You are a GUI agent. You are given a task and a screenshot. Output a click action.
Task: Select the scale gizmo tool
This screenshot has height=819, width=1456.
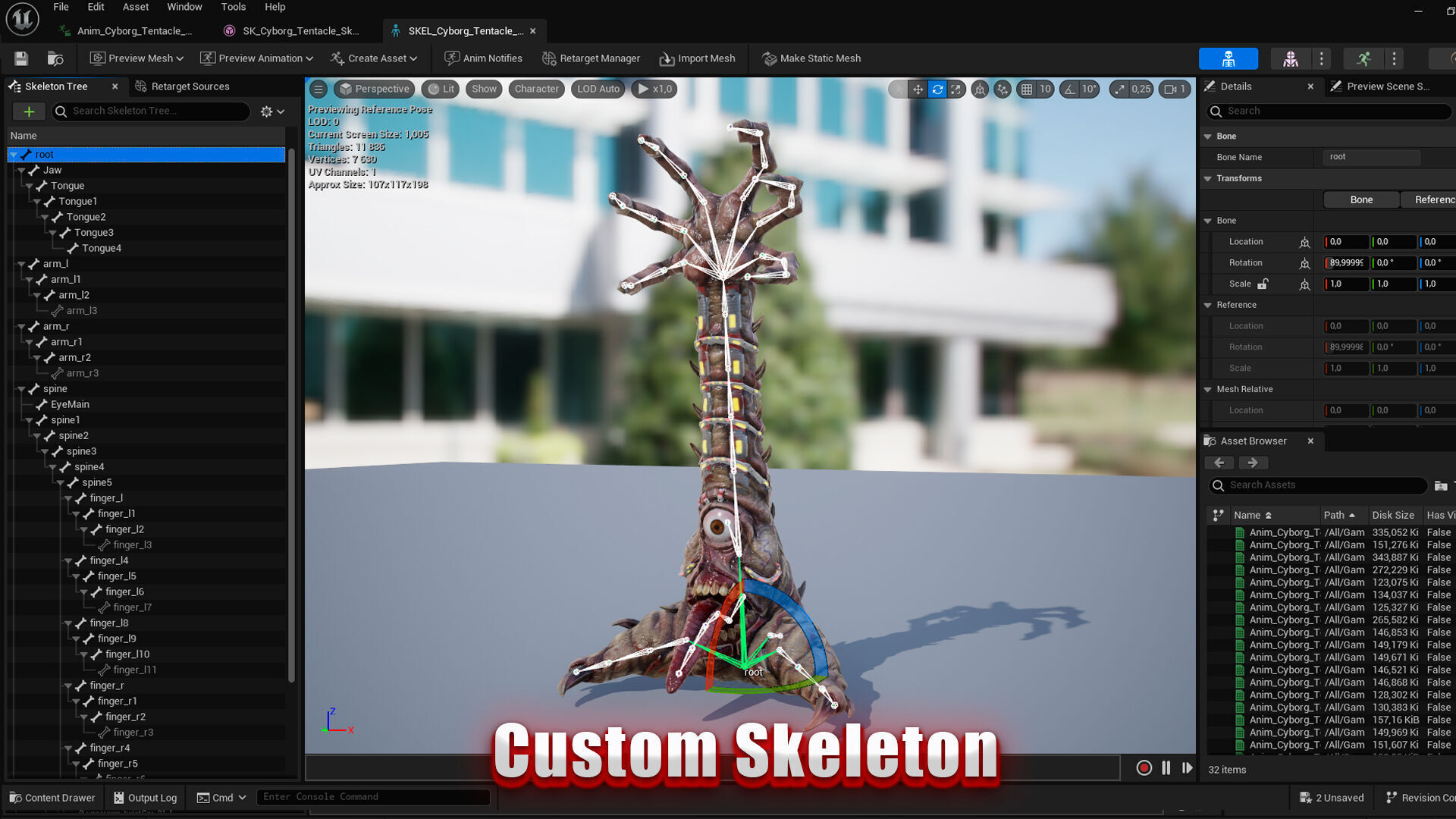pos(956,89)
